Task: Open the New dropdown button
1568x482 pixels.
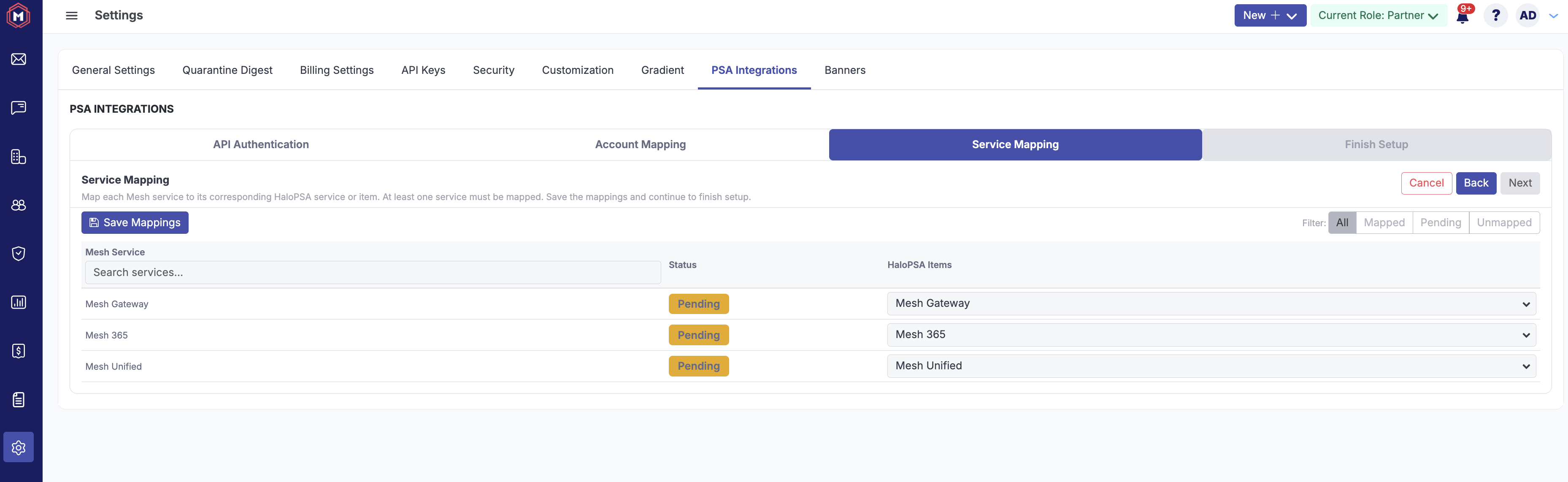Action: [x=1271, y=15]
